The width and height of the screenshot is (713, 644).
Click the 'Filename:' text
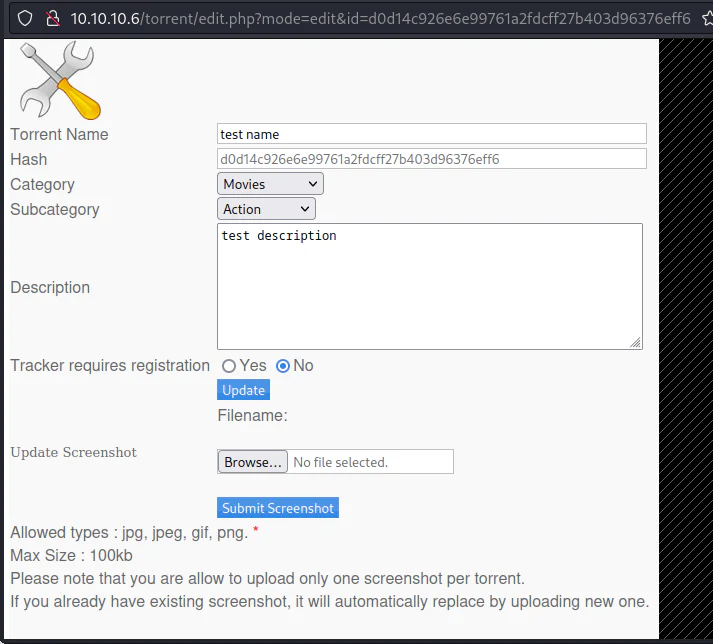252,415
